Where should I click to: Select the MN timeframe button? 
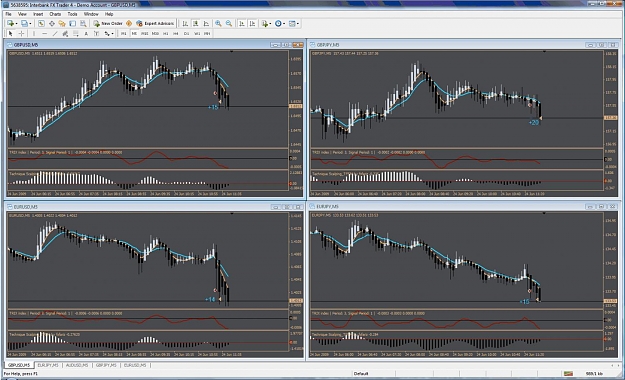(207, 33)
